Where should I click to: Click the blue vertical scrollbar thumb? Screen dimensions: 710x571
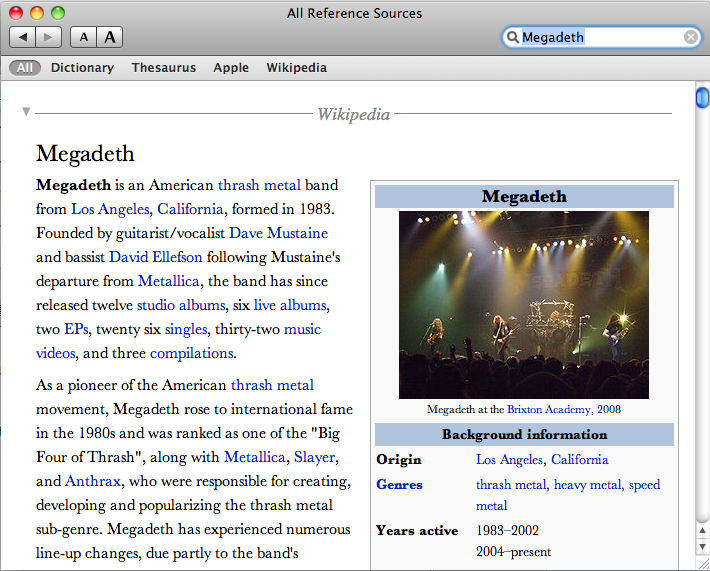702,98
